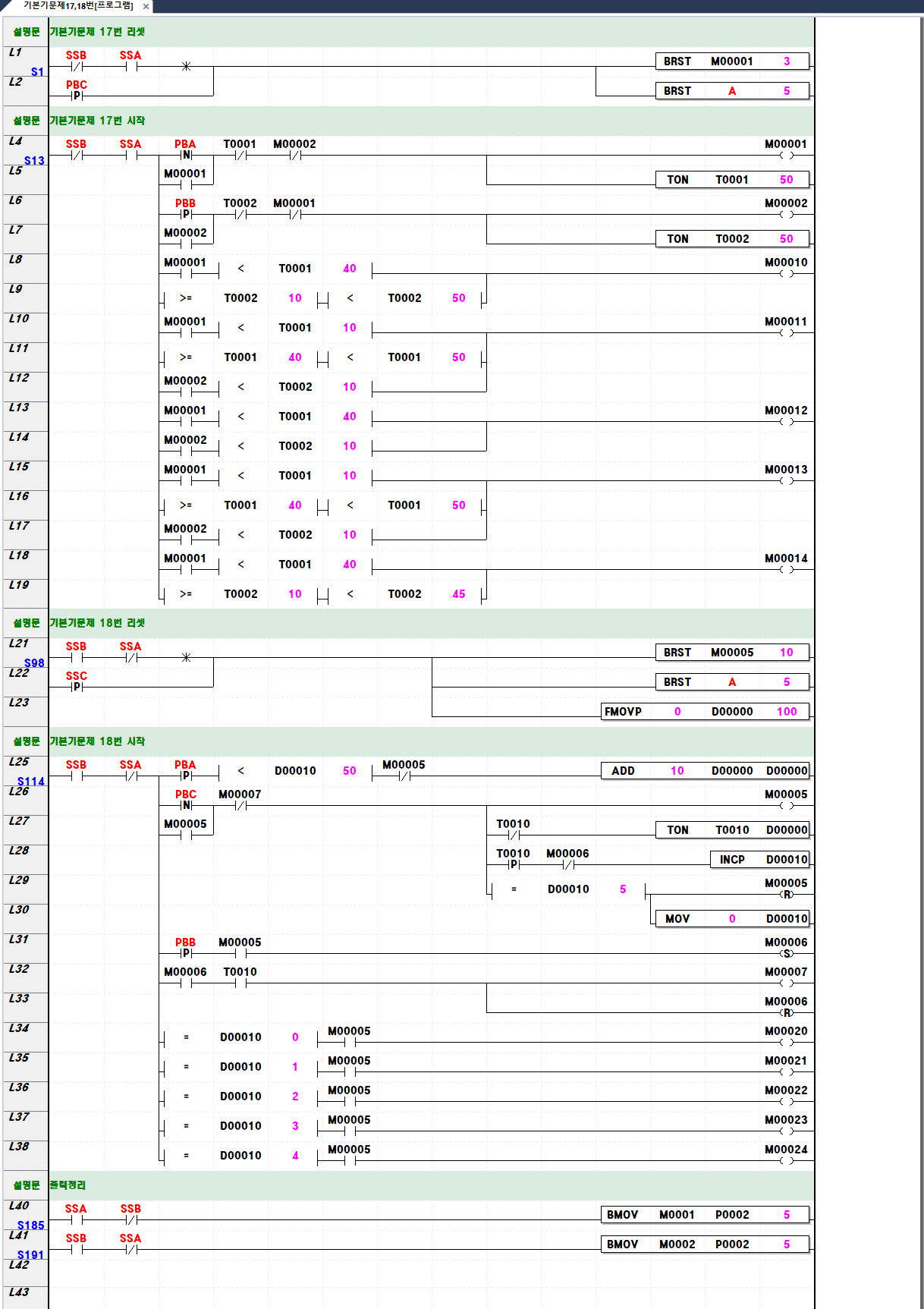
Task: Click the PBA falling-edge contact on line L4
Action: pos(186,155)
